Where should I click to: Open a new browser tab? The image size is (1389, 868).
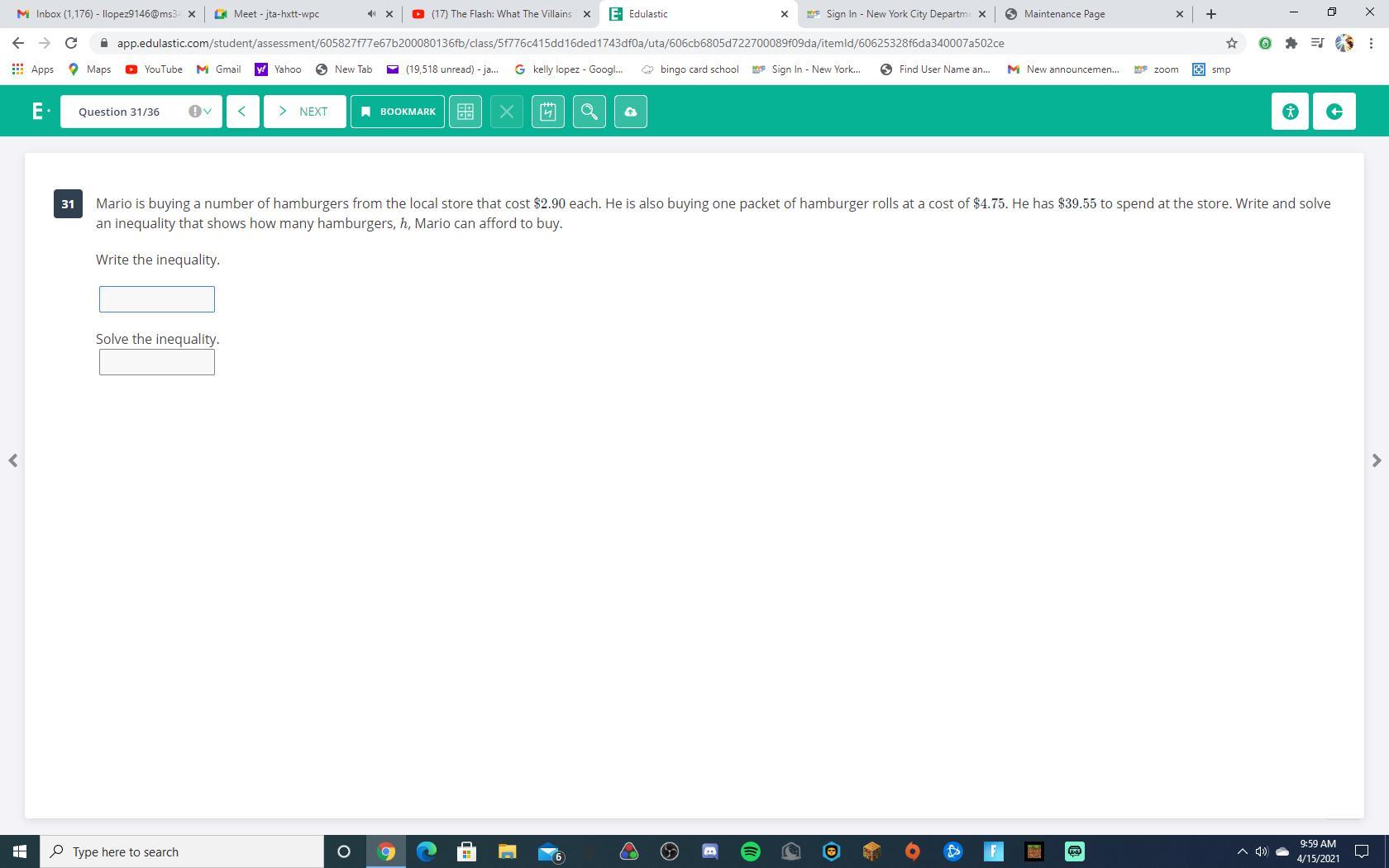coord(1211,14)
